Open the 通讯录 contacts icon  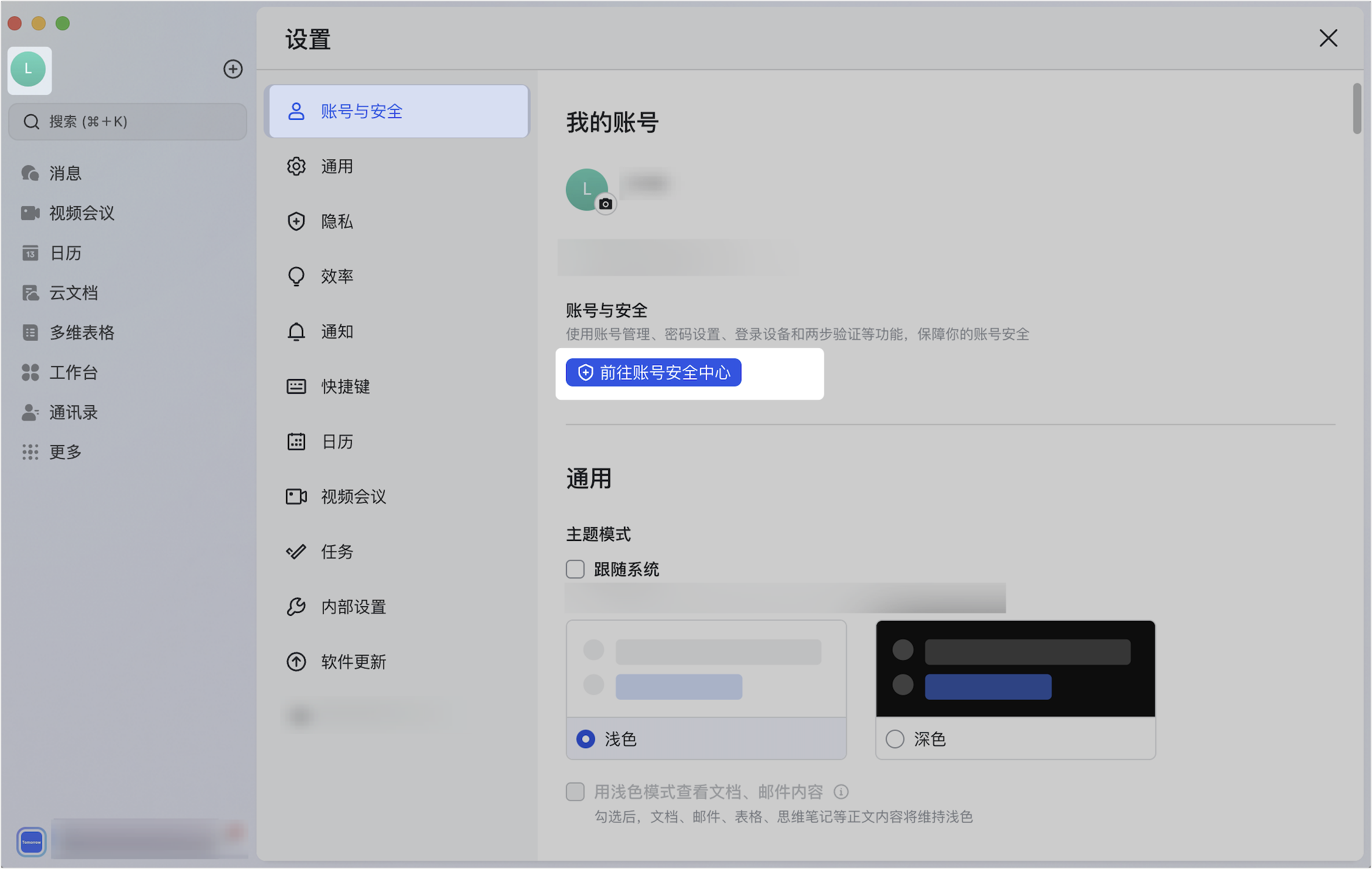30,412
